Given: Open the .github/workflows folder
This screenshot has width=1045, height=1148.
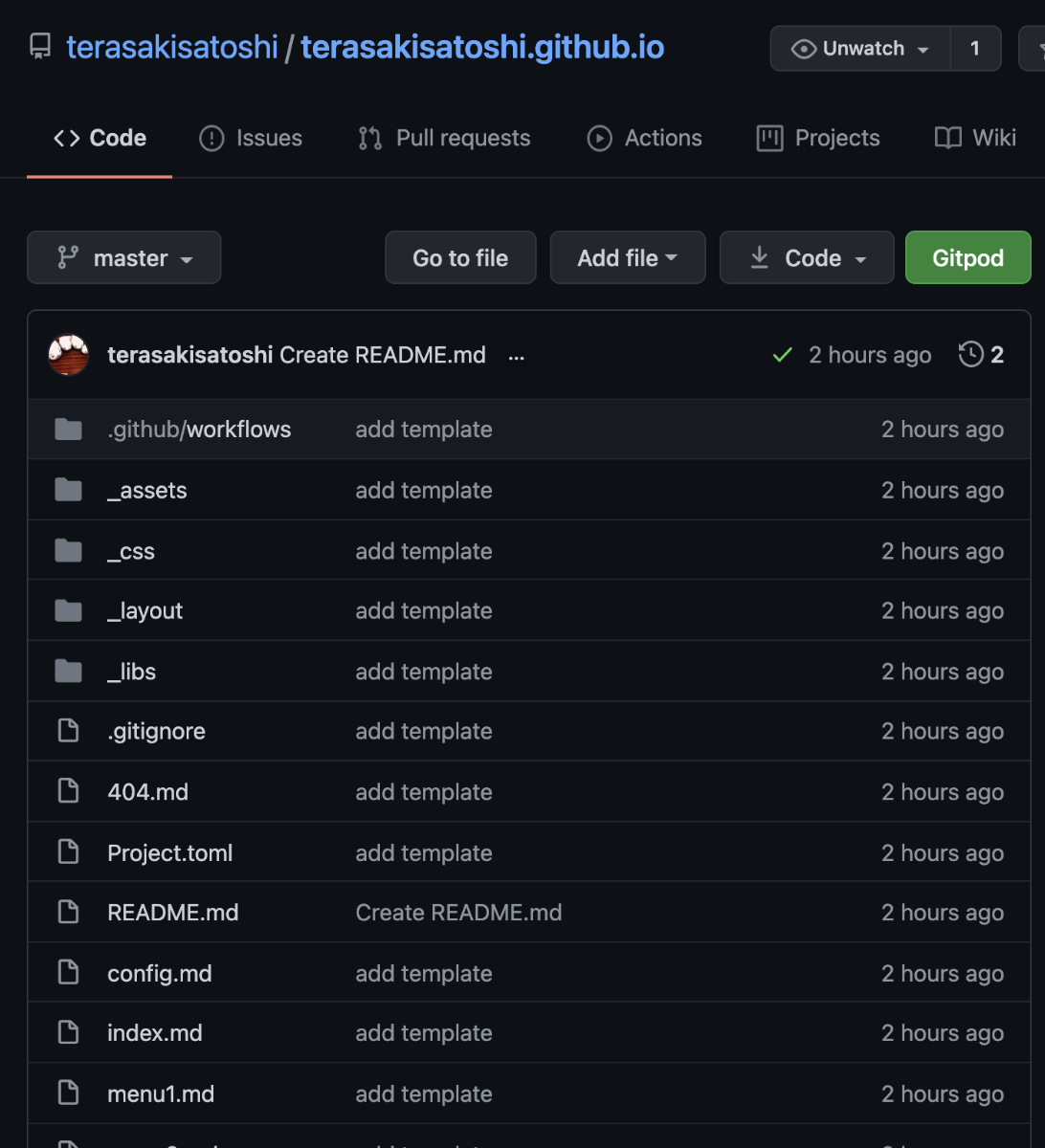Looking at the screenshot, I should [x=199, y=430].
